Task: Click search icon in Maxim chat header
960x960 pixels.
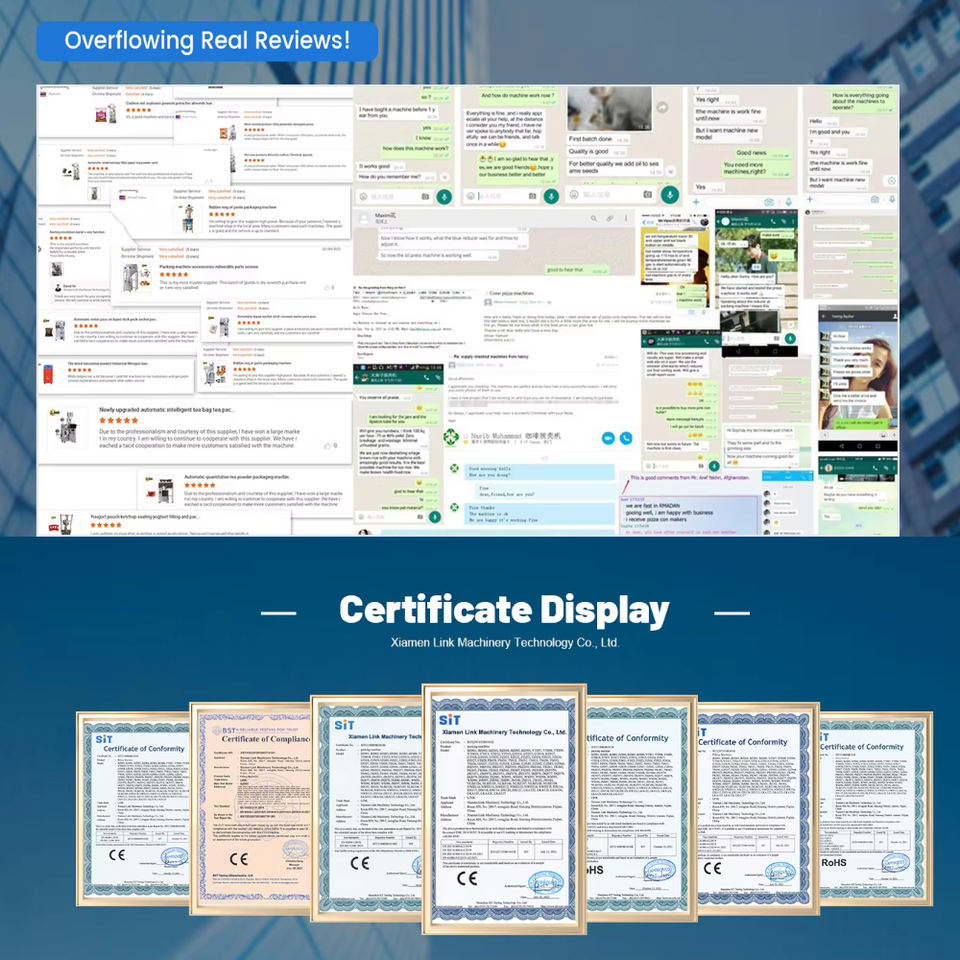Action: coord(593,218)
